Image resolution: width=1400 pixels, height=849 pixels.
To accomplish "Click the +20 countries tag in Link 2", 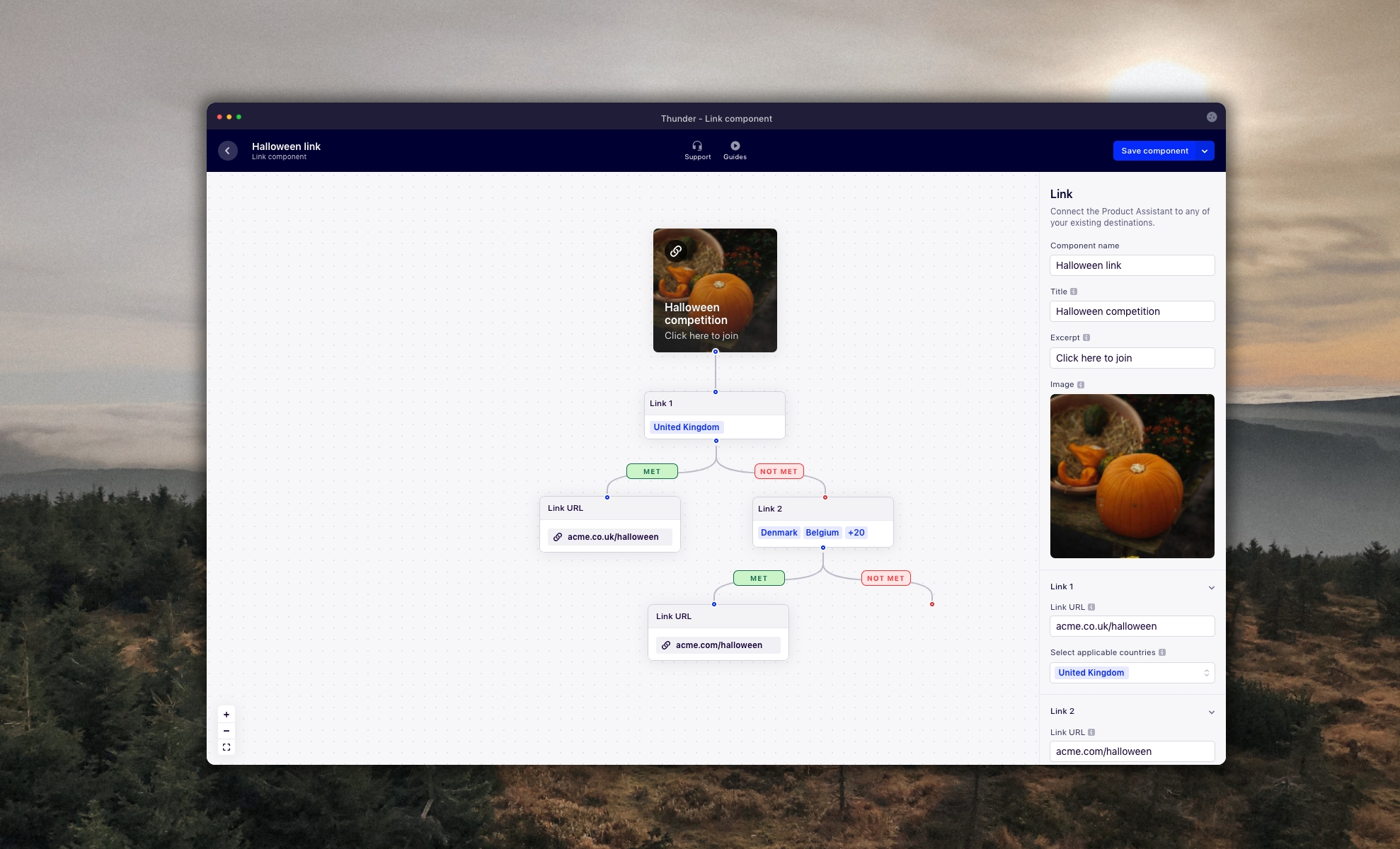I will [856, 533].
